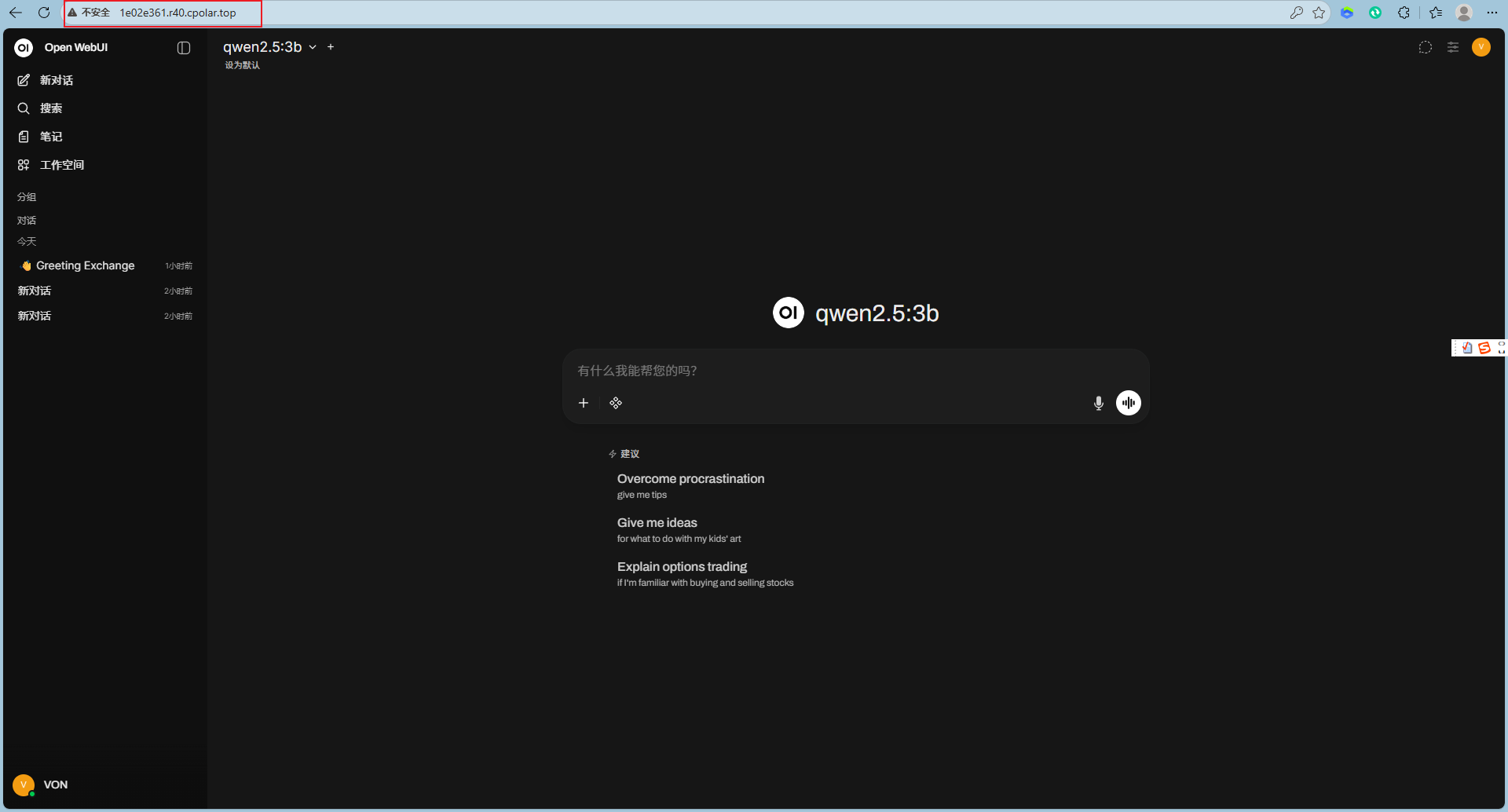Screen dimensions: 1508x812
Task: Reload the page with refresh icon
Action: coord(44,13)
